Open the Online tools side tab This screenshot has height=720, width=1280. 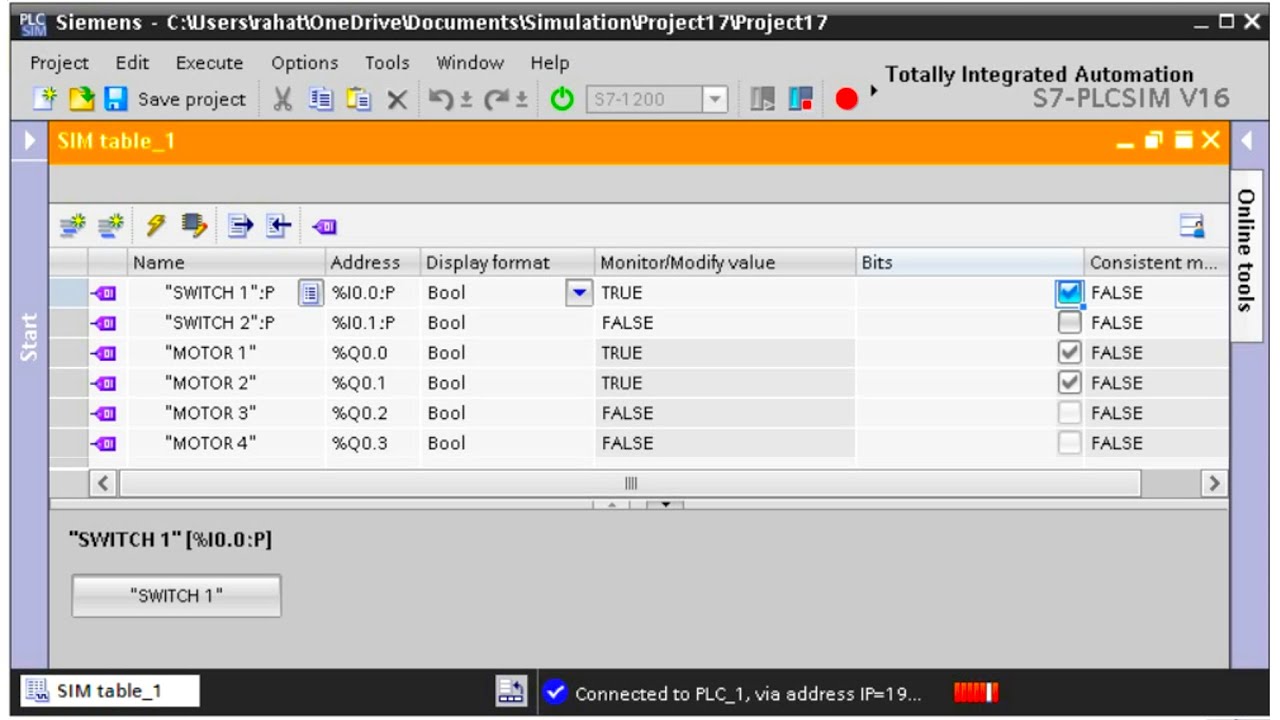(x=1245, y=254)
